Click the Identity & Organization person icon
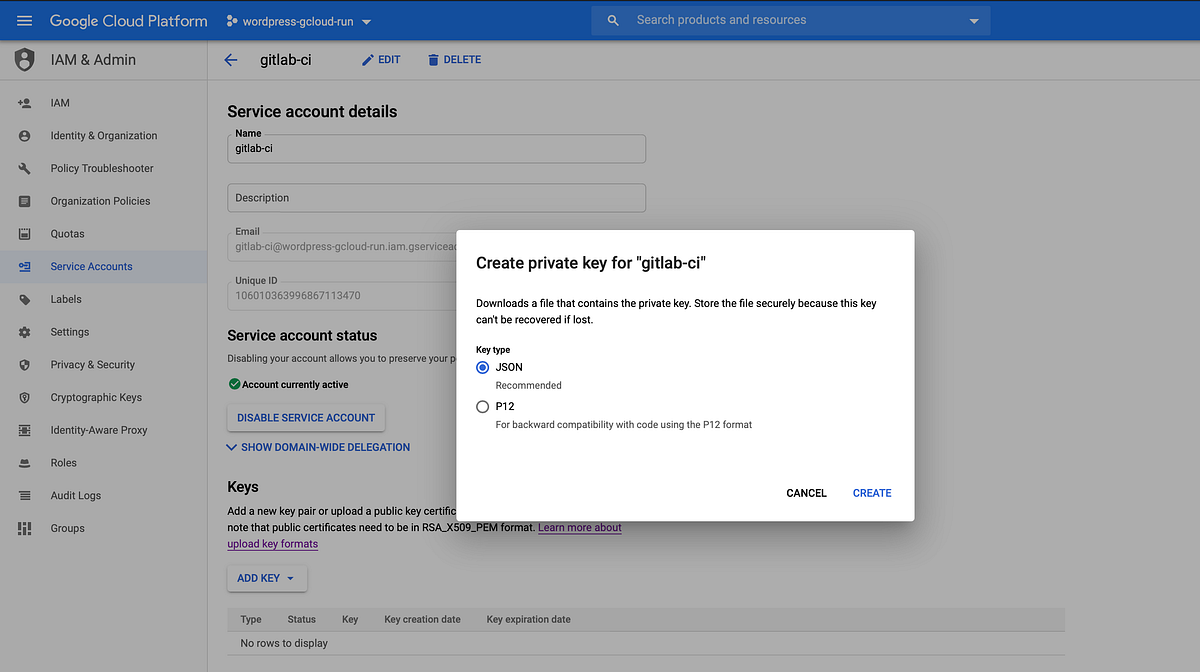The width and height of the screenshot is (1200, 672). coord(25,136)
